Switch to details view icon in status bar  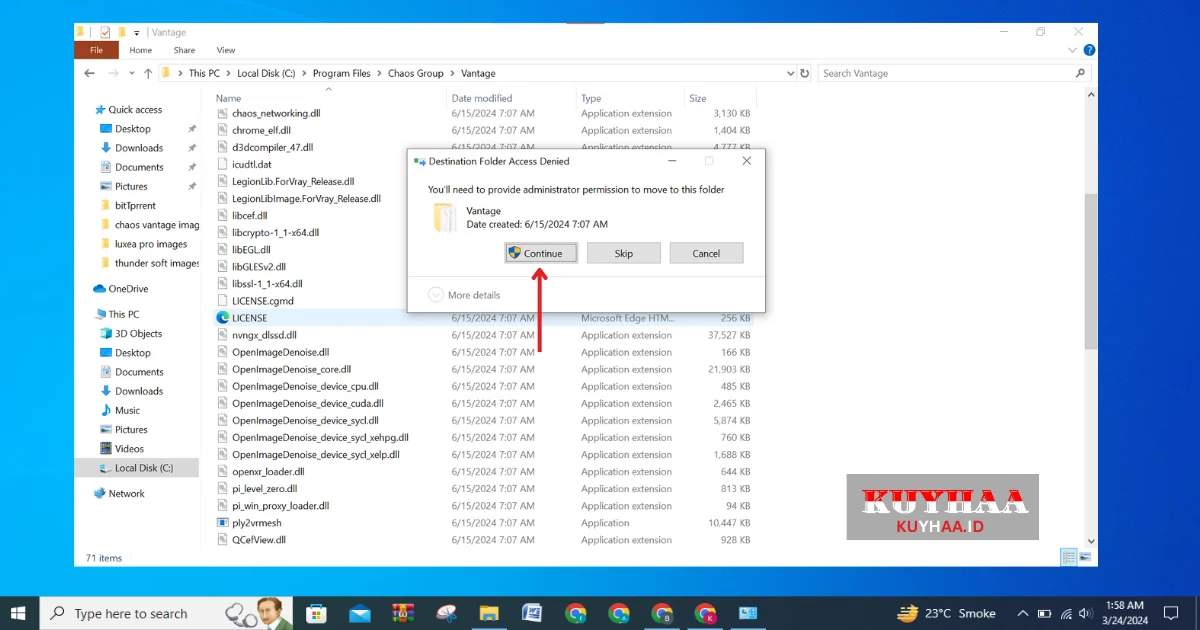click(1068, 557)
